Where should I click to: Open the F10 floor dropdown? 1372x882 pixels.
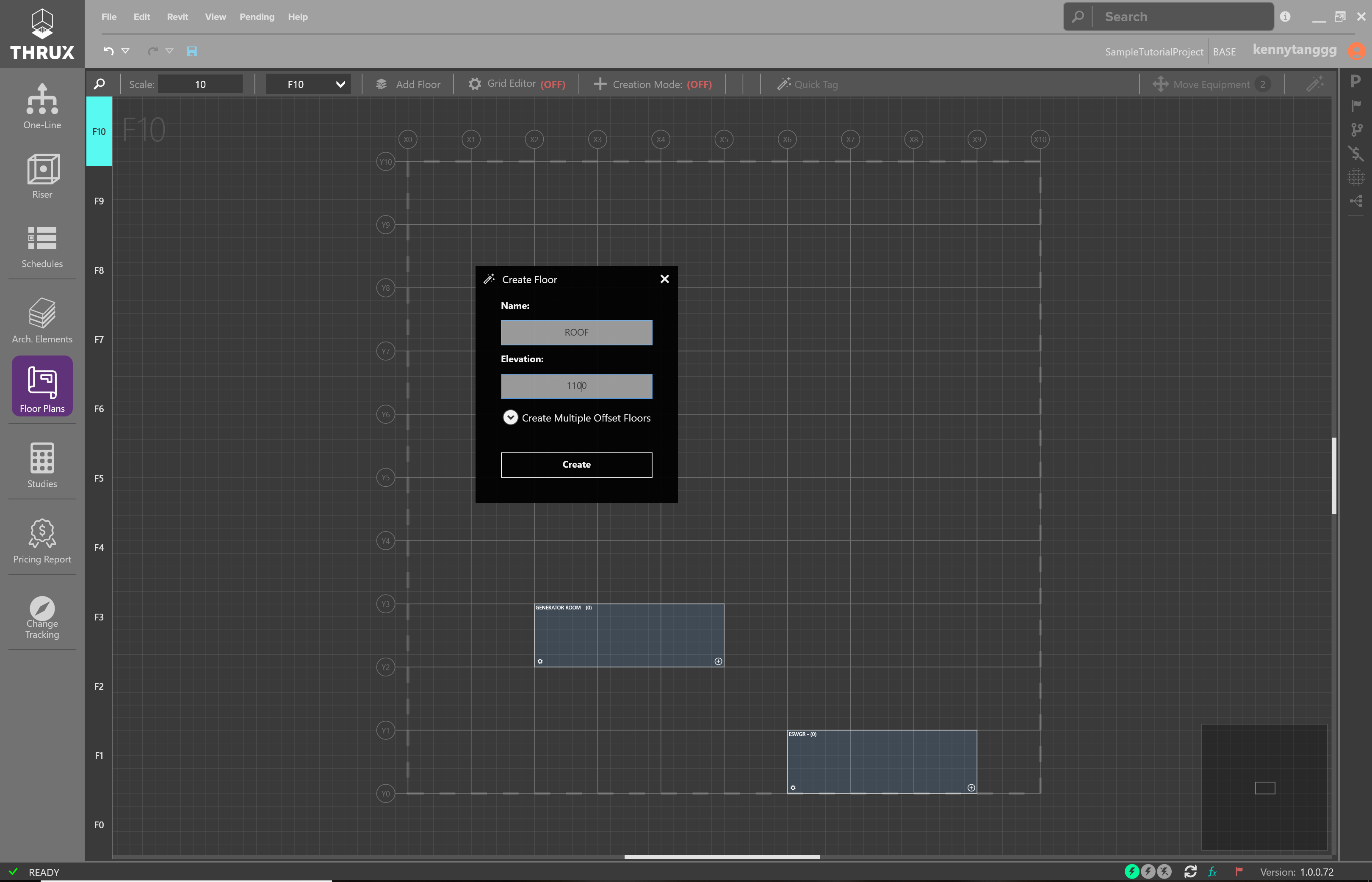coord(308,84)
